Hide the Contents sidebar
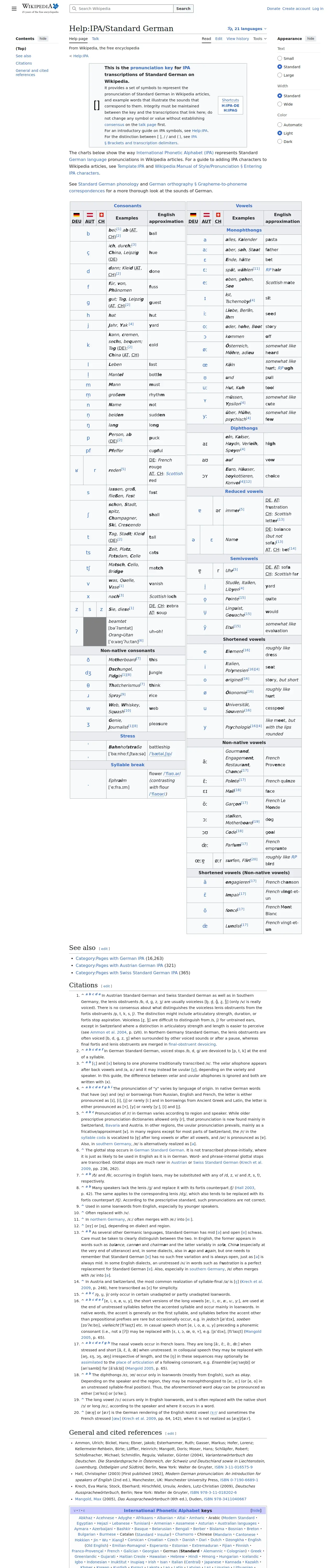 click(43, 38)
